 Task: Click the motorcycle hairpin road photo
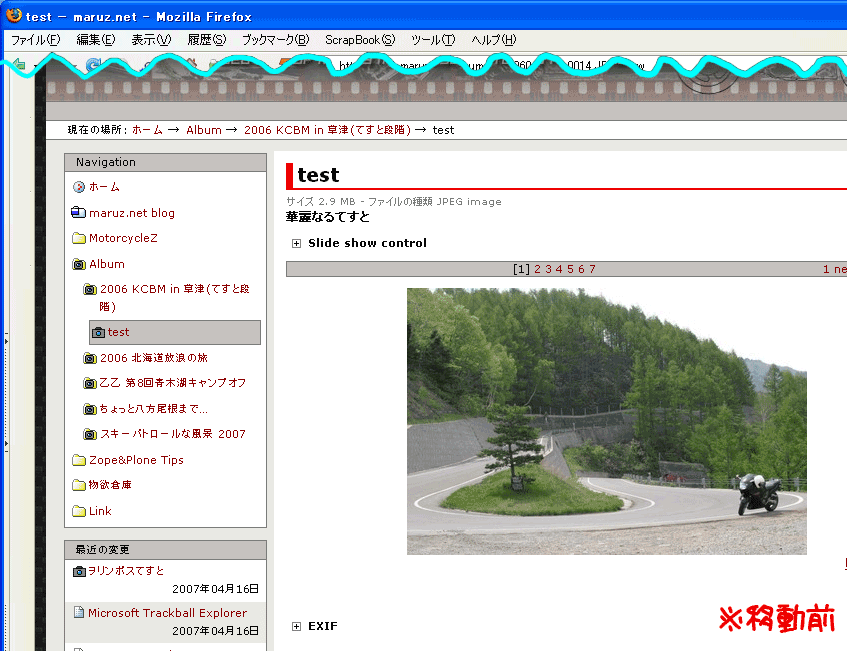click(607, 421)
